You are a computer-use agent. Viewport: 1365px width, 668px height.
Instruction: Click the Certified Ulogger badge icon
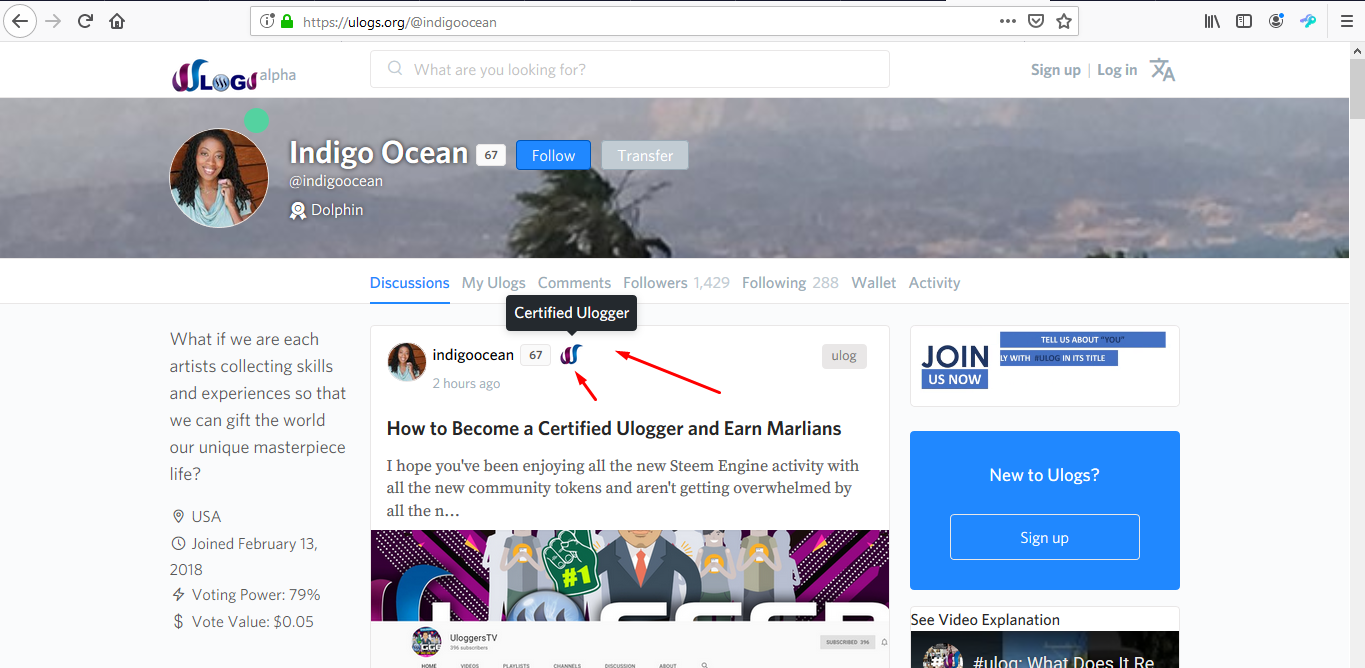(571, 354)
